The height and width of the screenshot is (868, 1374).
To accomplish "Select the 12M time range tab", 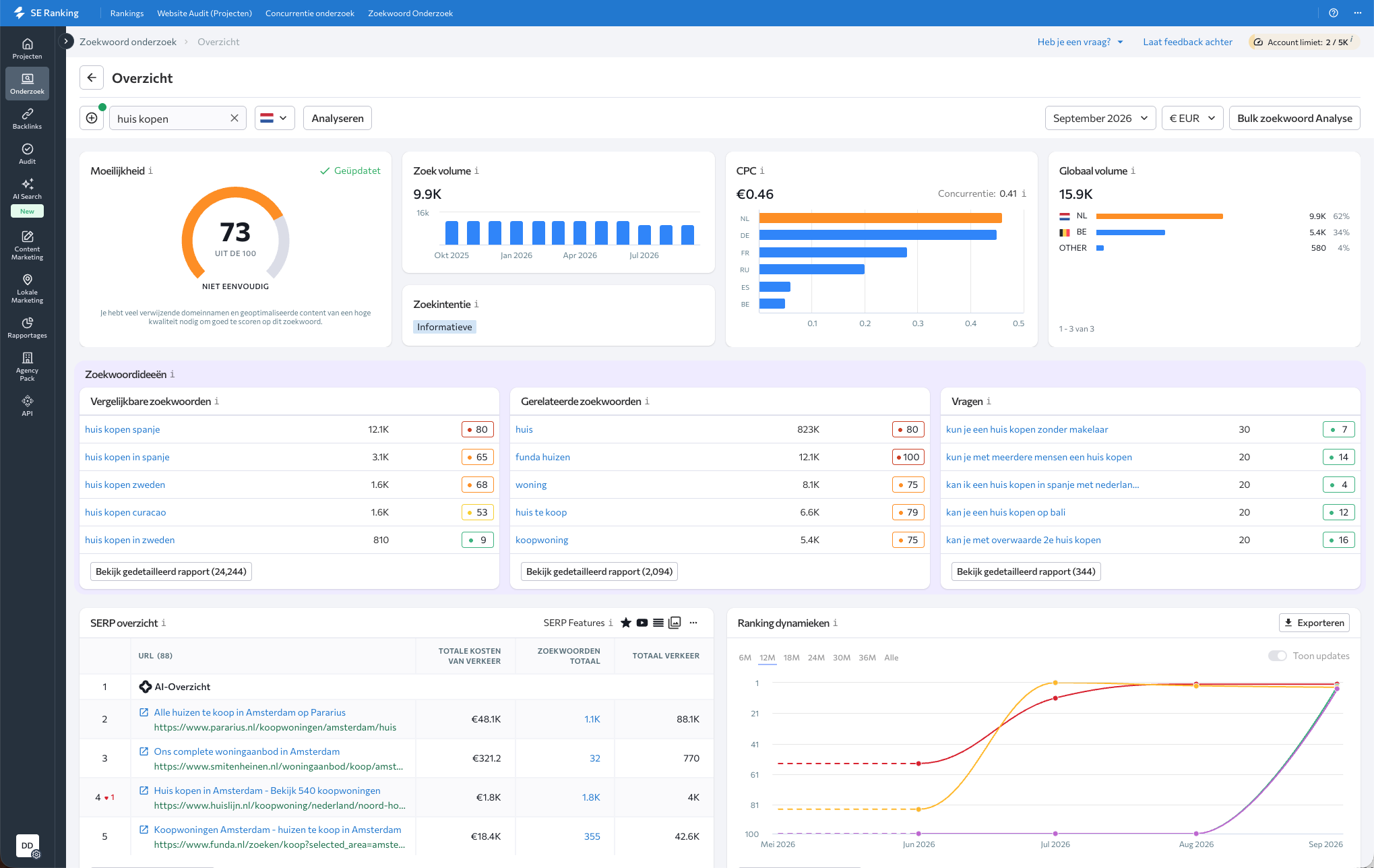I will (x=768, y=658).
